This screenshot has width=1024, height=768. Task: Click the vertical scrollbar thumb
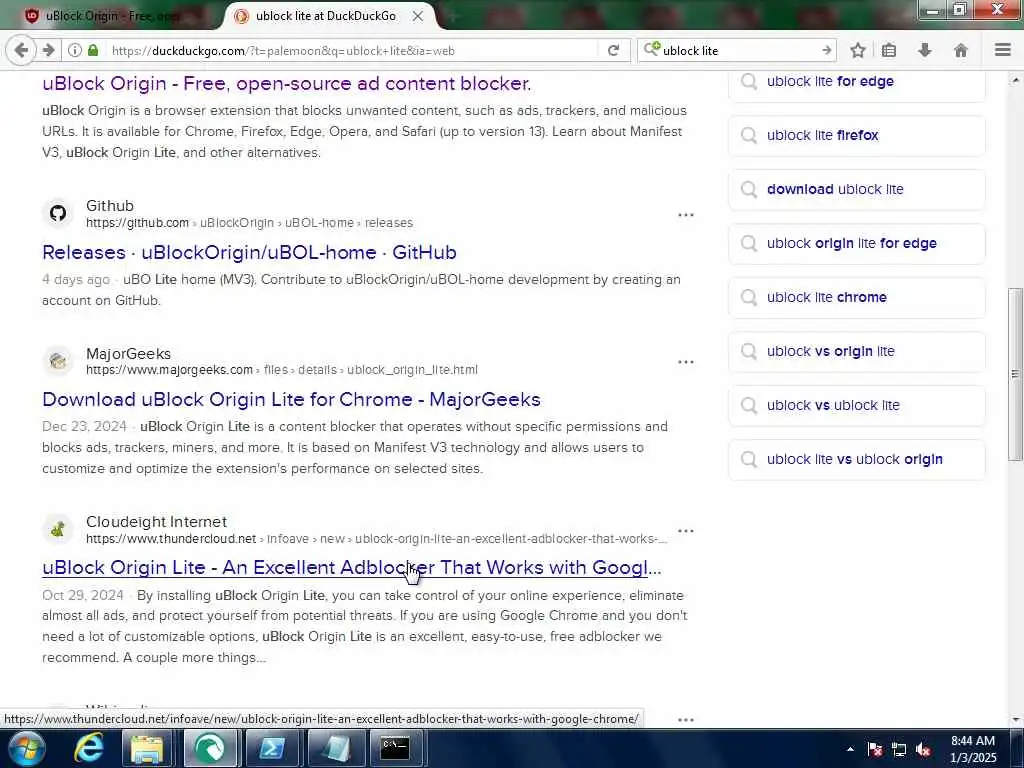[1015, 374]
